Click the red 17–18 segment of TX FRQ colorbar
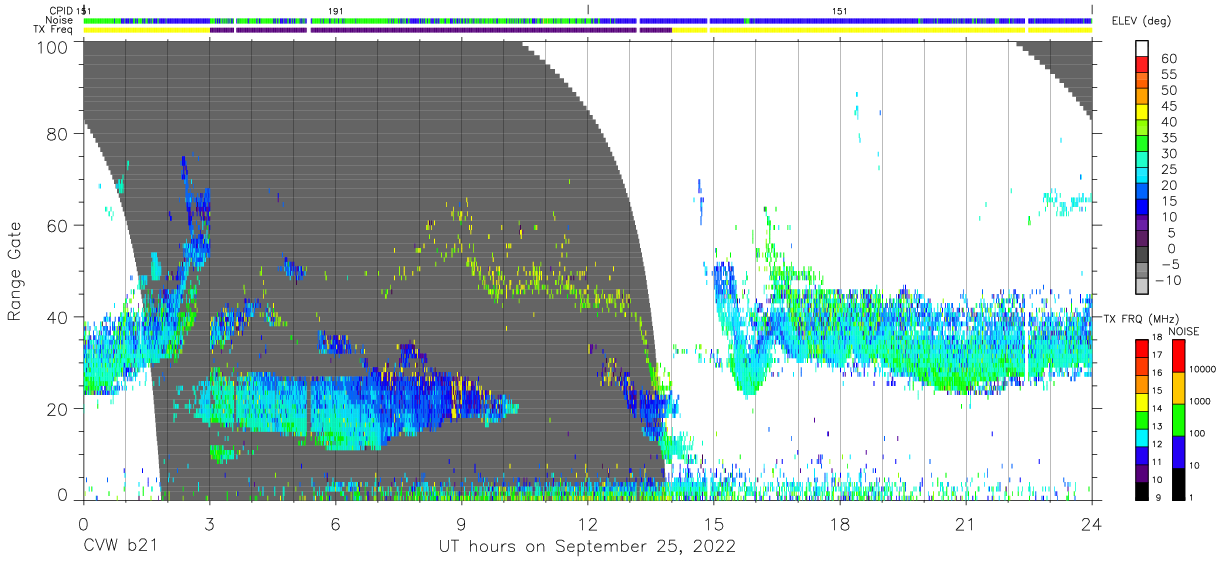The image size is (1228, 567). click(1141, 349)
